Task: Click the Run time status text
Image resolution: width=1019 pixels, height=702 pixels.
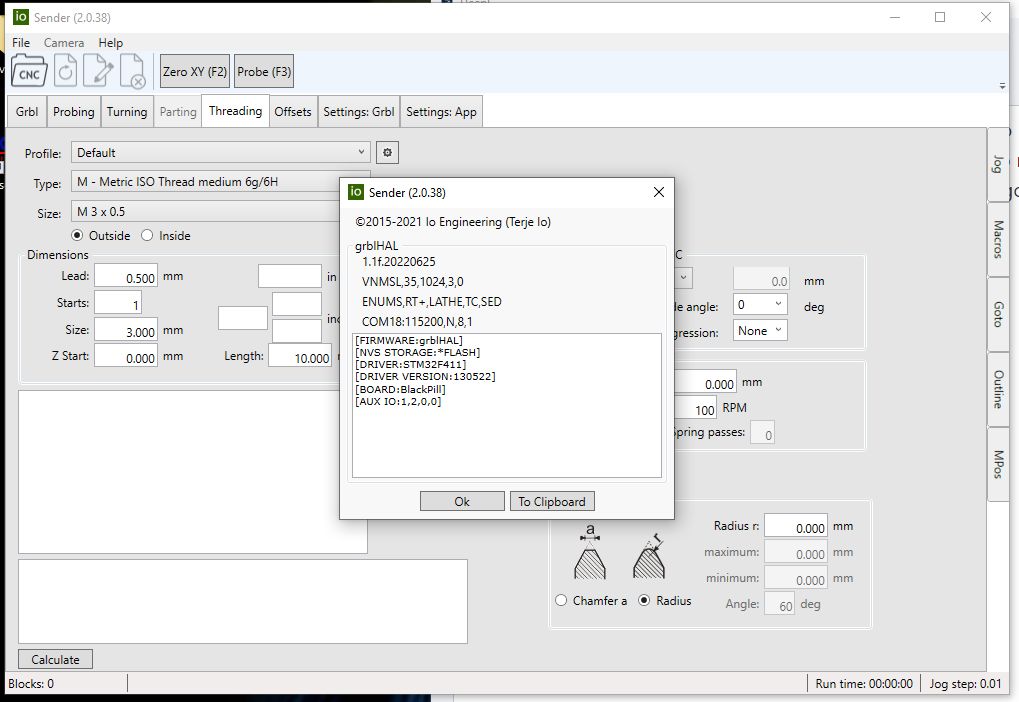Action: click(864, 684)
